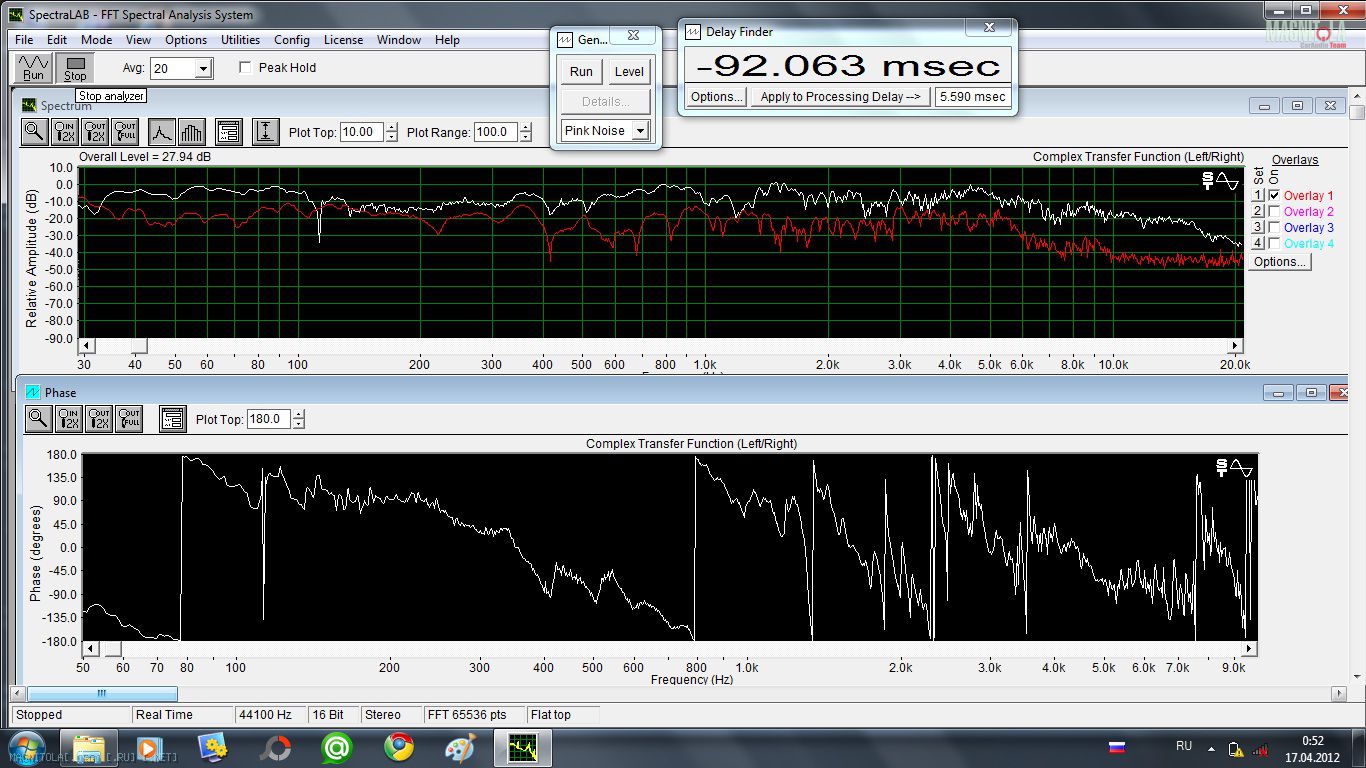Click Zoom Out Full in Phase toolbar

pyautogui.click(x=128, y=419)
